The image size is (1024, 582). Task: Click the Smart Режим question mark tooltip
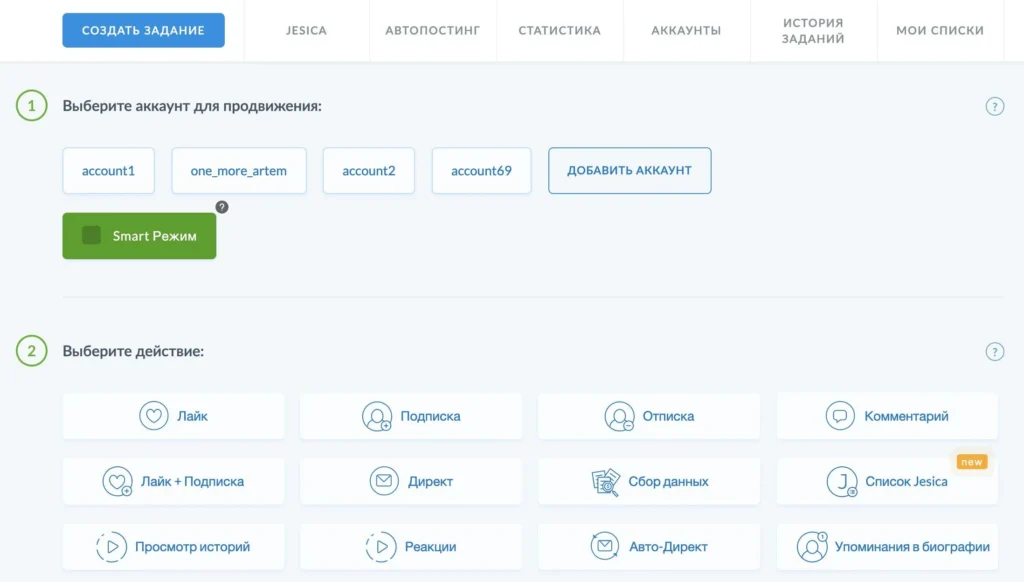(x=222, y=207)
